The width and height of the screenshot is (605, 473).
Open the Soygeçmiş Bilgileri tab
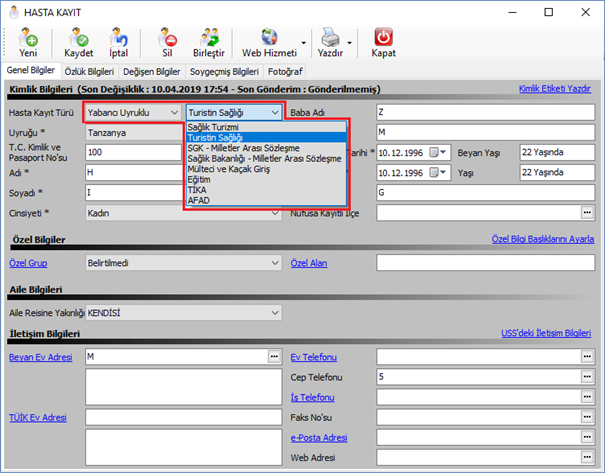click(x=224, y=72)
